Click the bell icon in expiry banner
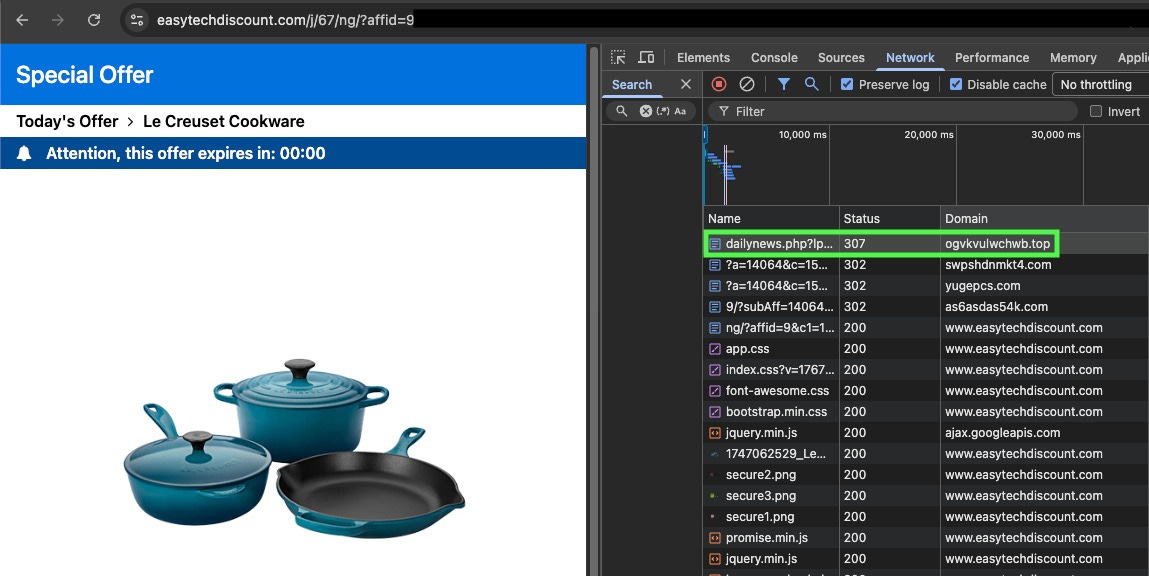This screenshot has height=576, width=1149. 24,153
